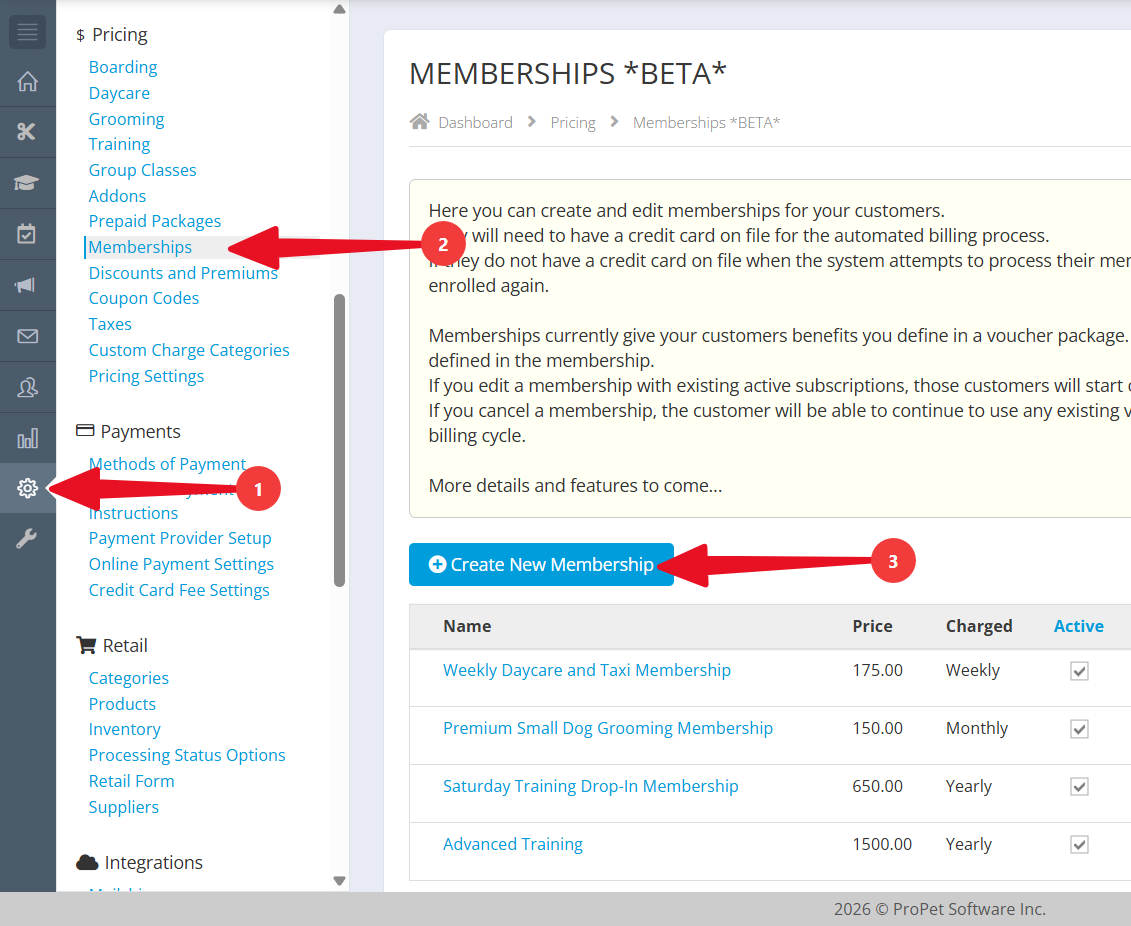Screen dimensions: 1131x926
Task: Click the Name column header
Action: (467, 627)
